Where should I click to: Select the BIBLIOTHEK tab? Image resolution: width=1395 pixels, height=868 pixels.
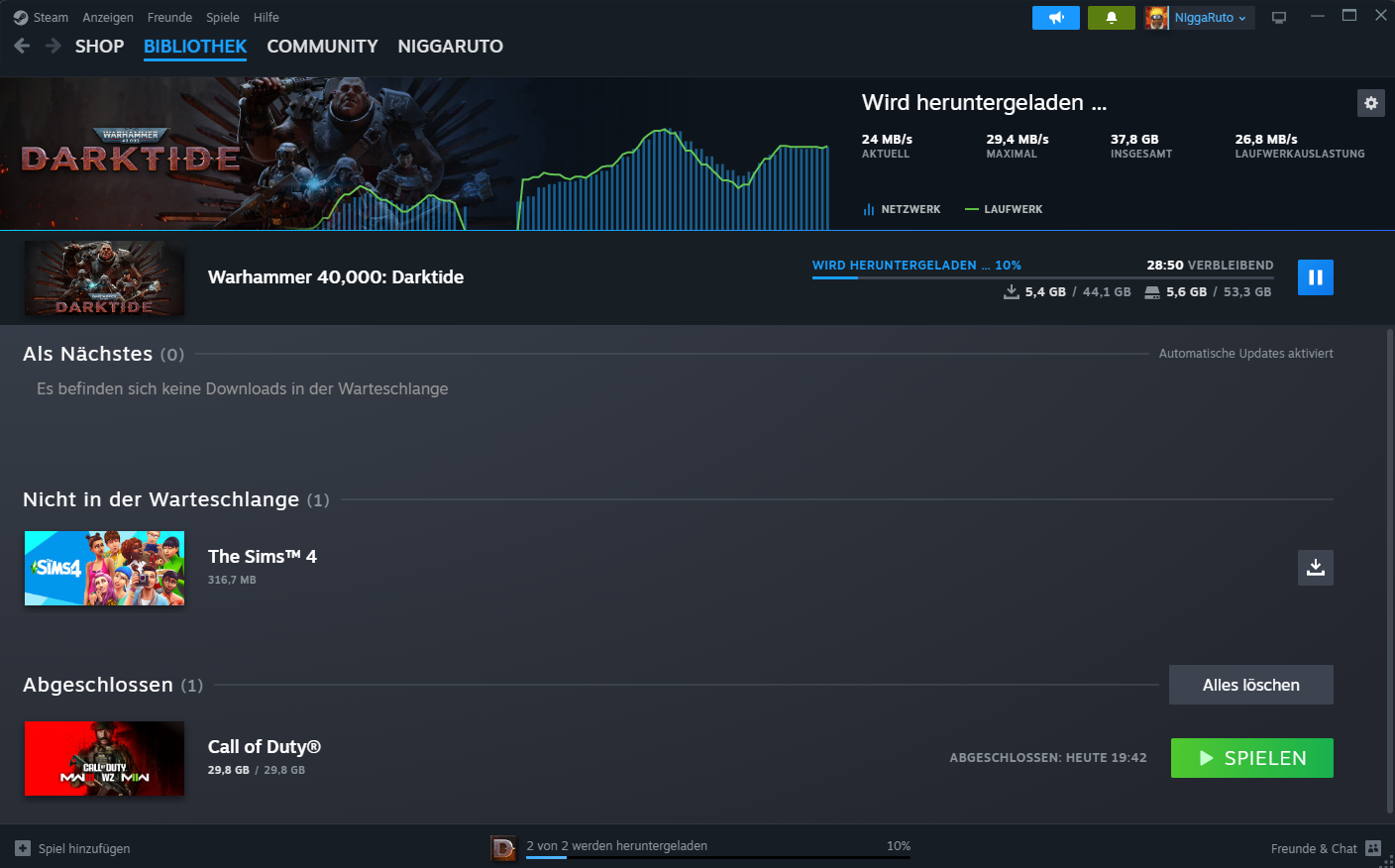(x=195, y=47)
